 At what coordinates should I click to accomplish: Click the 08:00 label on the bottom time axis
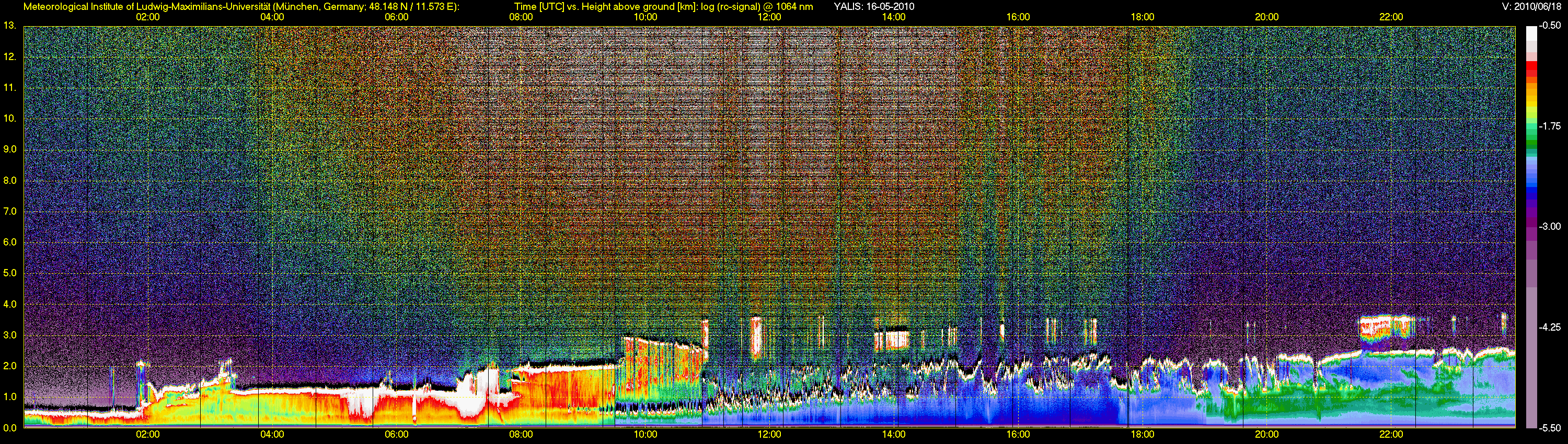click(x=521, y=434)
